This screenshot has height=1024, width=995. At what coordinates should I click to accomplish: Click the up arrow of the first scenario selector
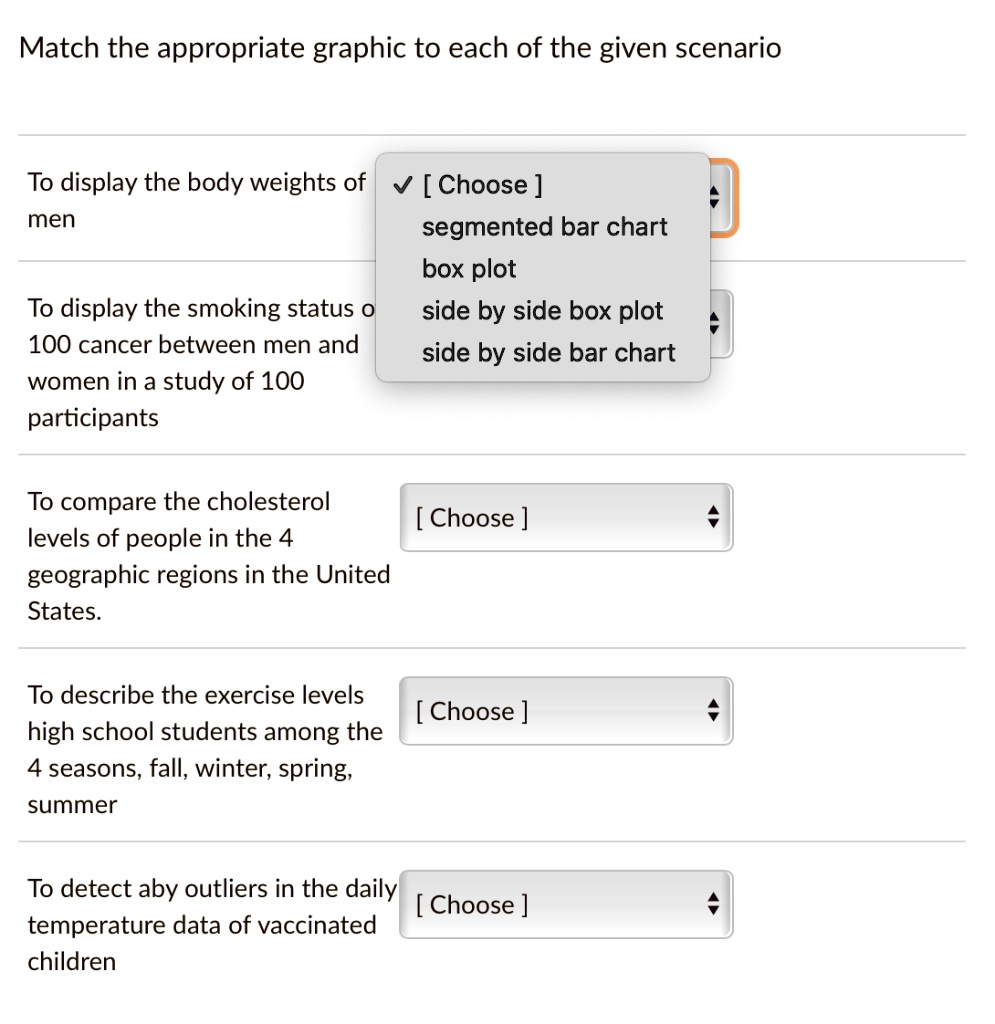pos(713,191)
